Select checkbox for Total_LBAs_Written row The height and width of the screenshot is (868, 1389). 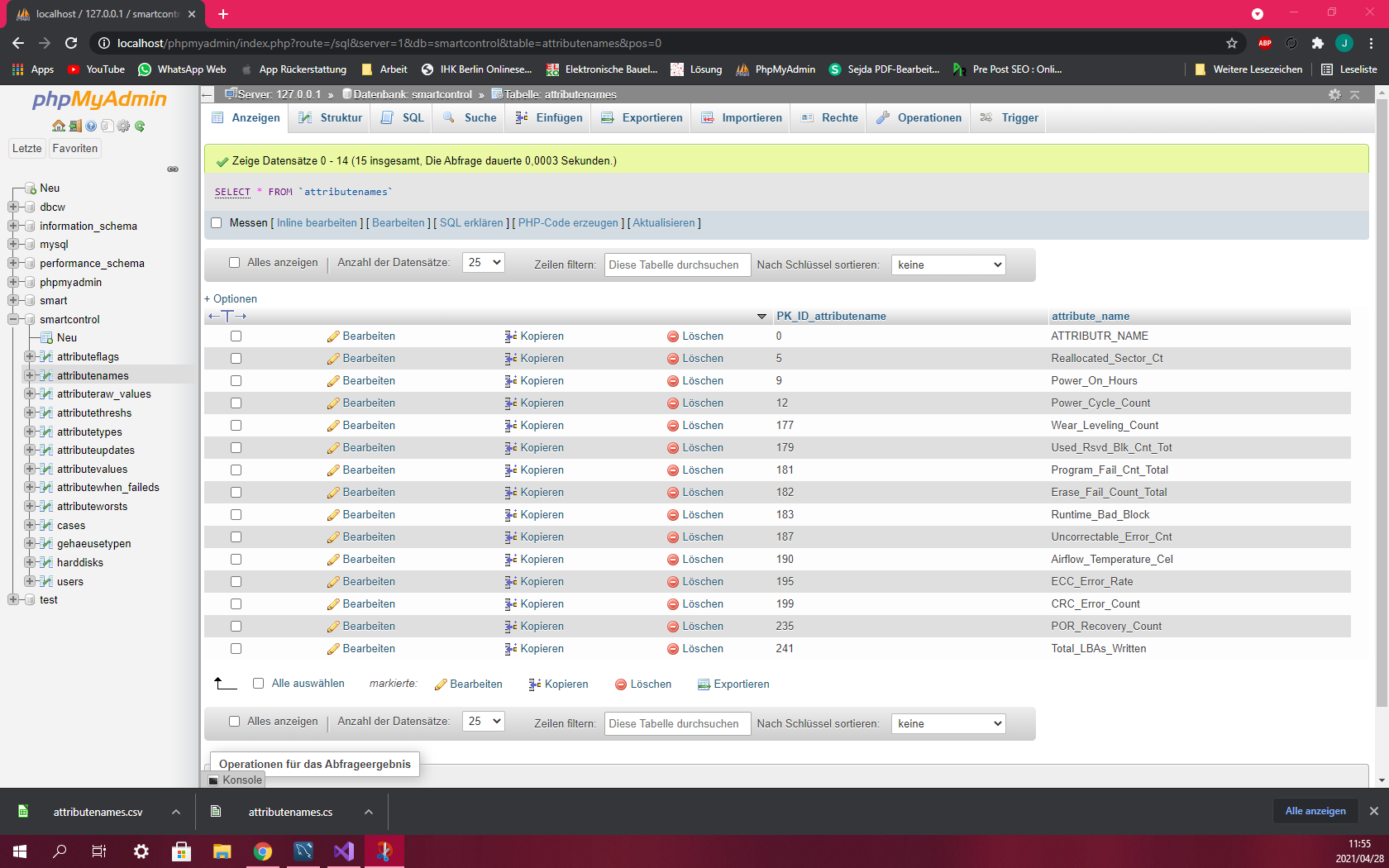(x=236, y=649)
